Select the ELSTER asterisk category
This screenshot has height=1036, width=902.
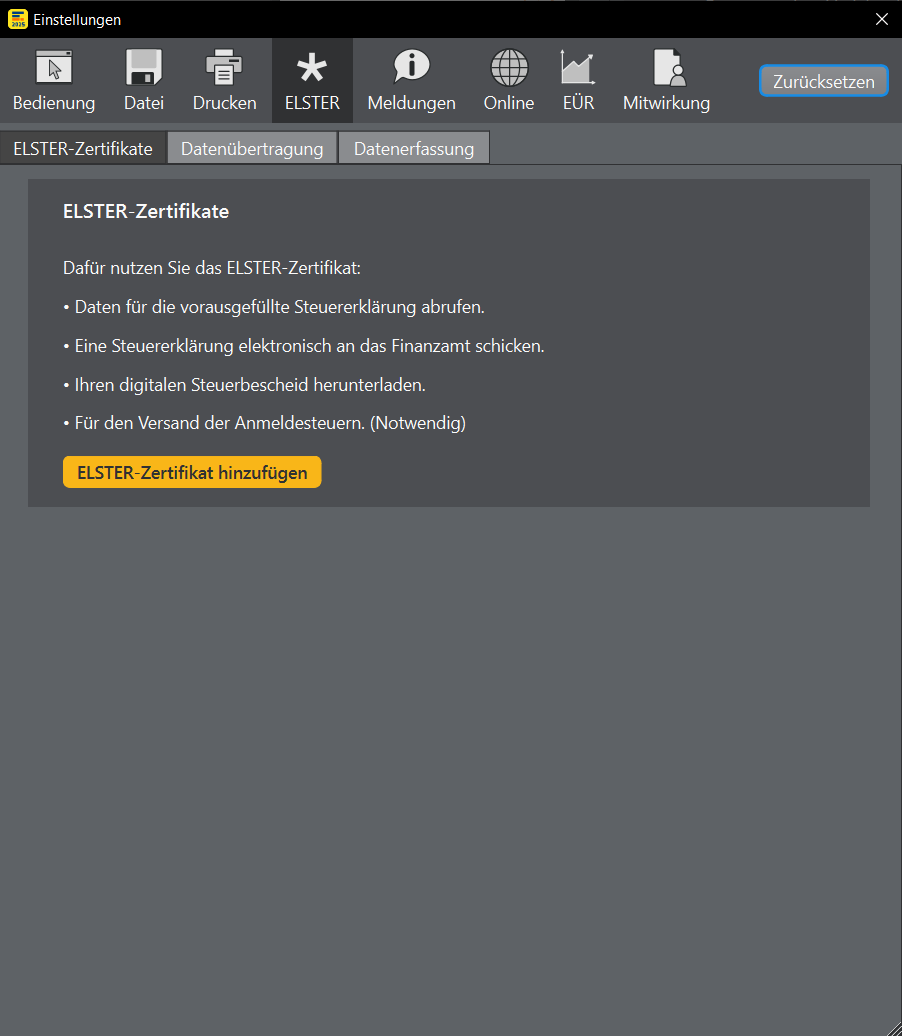coord(312,80)
